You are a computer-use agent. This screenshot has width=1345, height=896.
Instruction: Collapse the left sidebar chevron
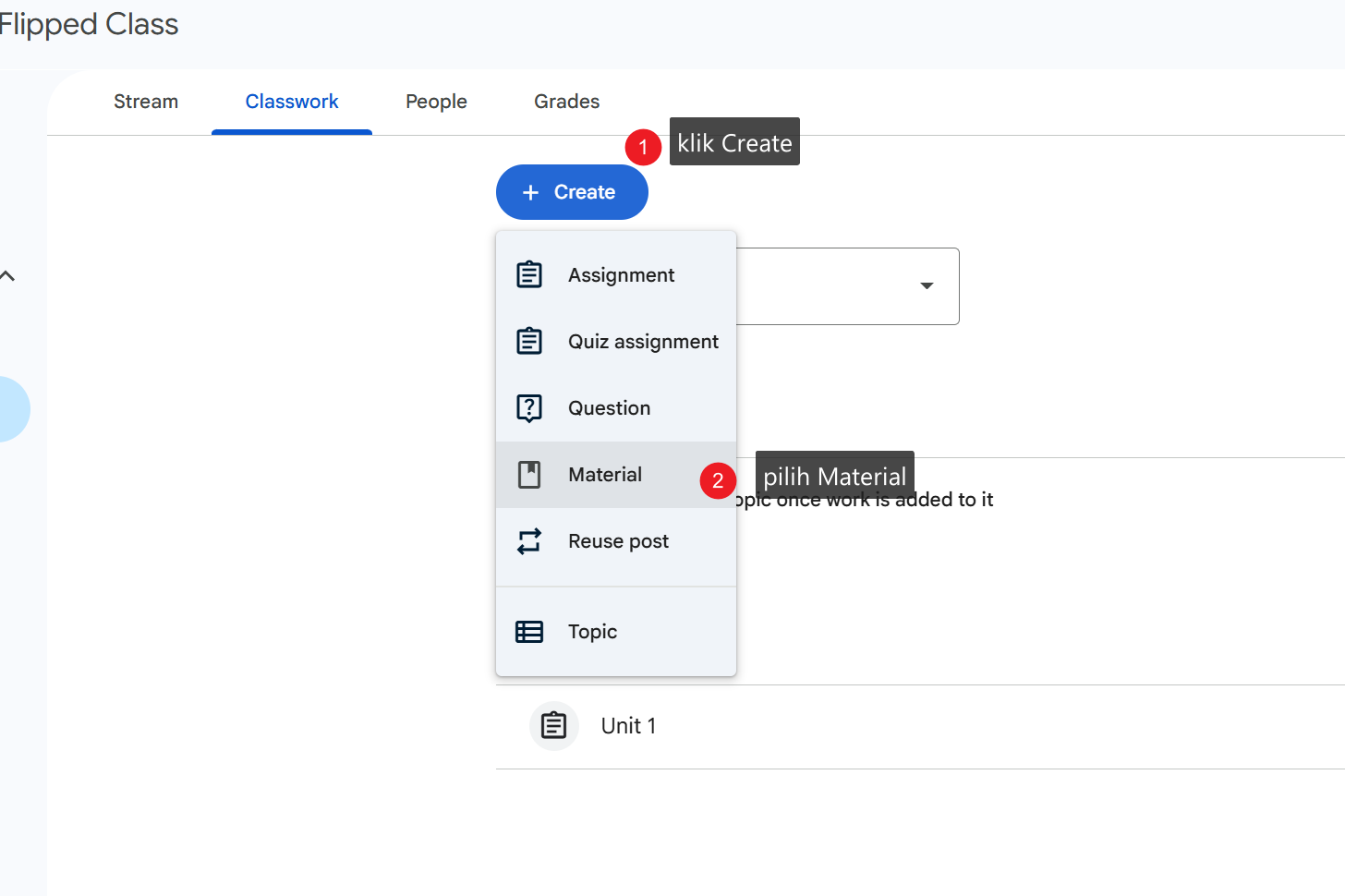point(7,276)
